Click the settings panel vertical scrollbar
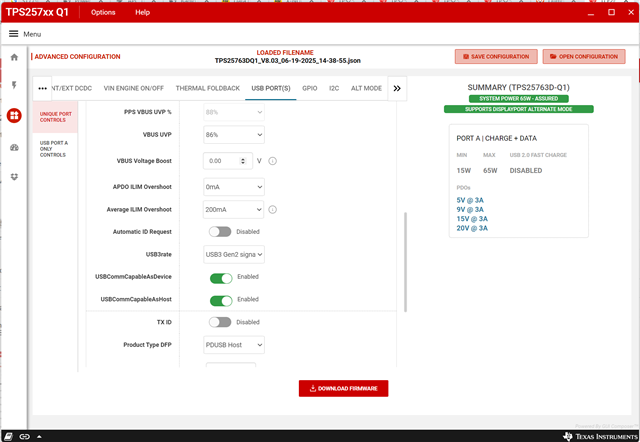Screen dimensions: 640x442 click(x=405, y=262)
